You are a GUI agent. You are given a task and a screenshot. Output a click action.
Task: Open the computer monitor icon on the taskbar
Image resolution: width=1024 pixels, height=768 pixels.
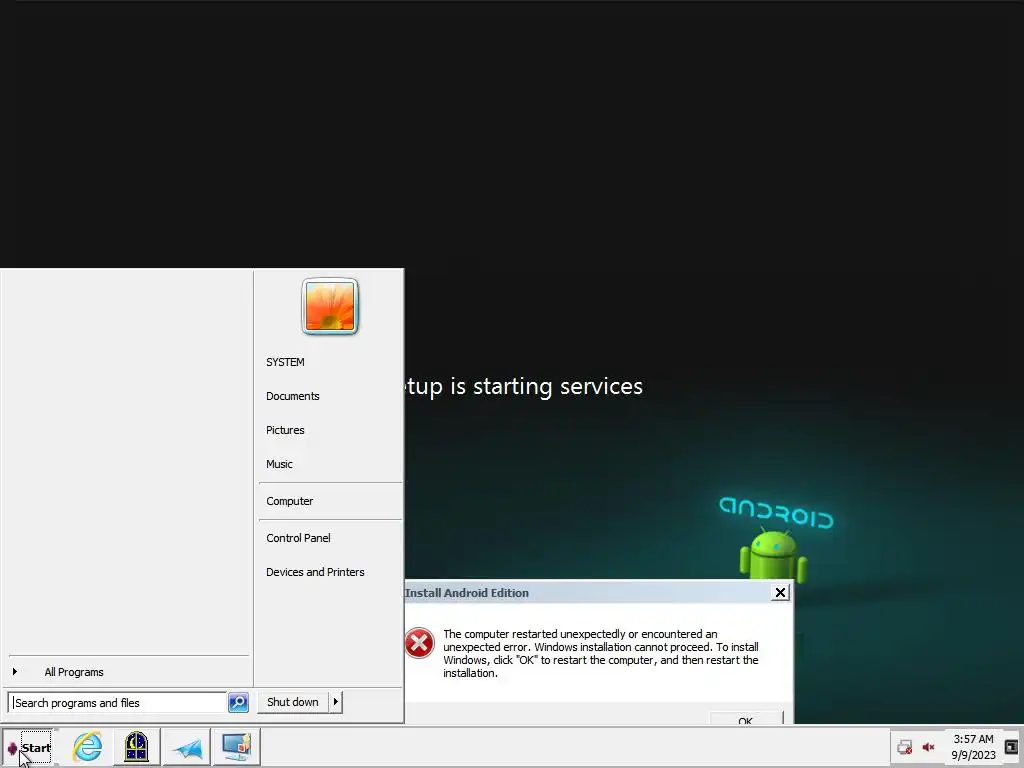[x=236, y=746]
